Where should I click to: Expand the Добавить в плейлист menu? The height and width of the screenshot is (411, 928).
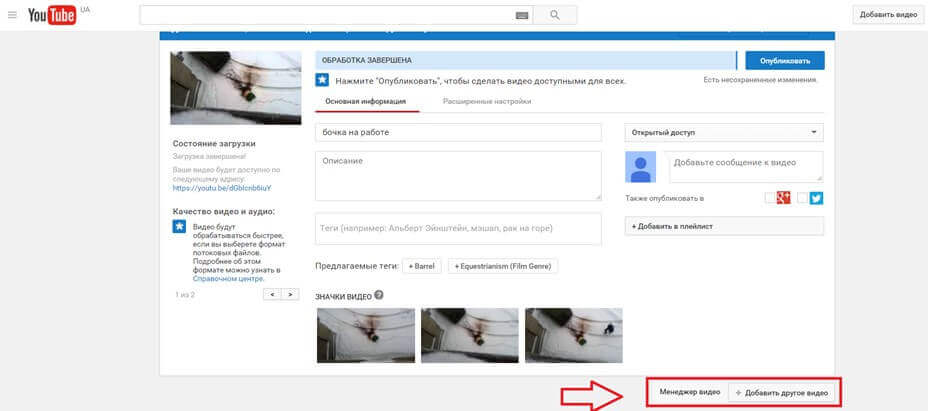pyautogui.click(x=723, y=226)
